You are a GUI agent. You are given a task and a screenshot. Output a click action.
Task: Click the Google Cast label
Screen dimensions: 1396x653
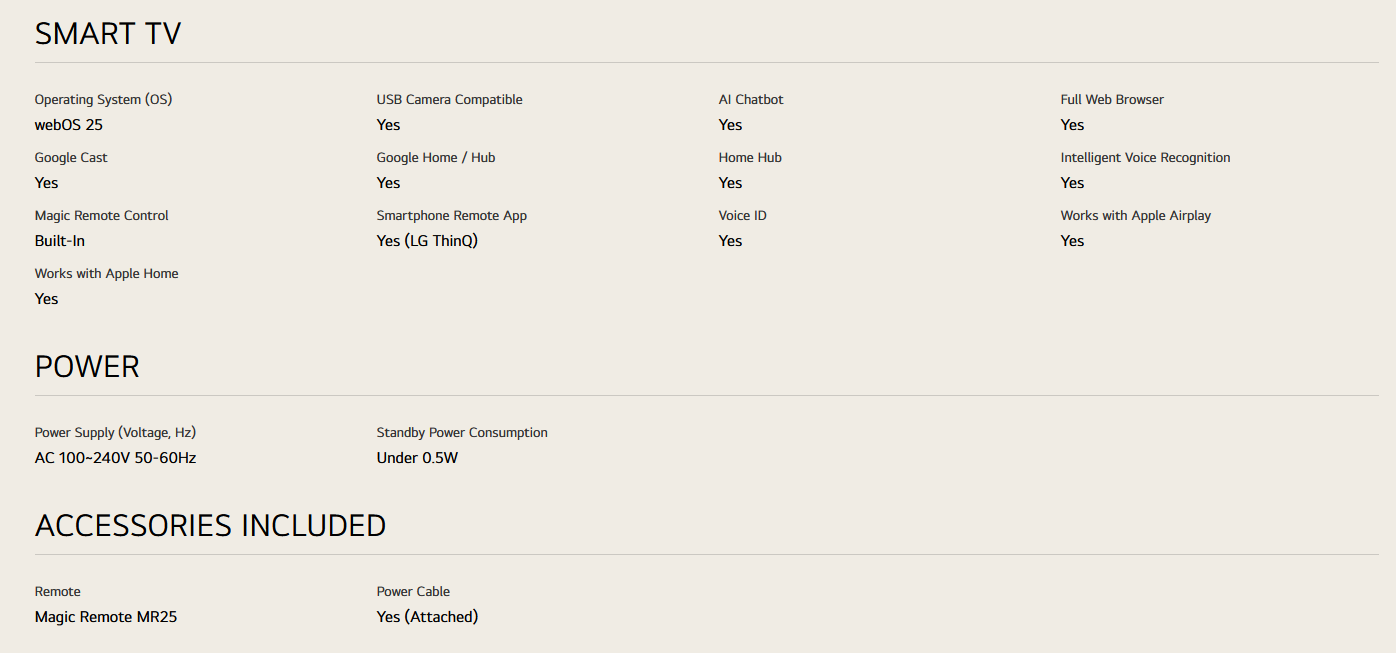(71, 158)
